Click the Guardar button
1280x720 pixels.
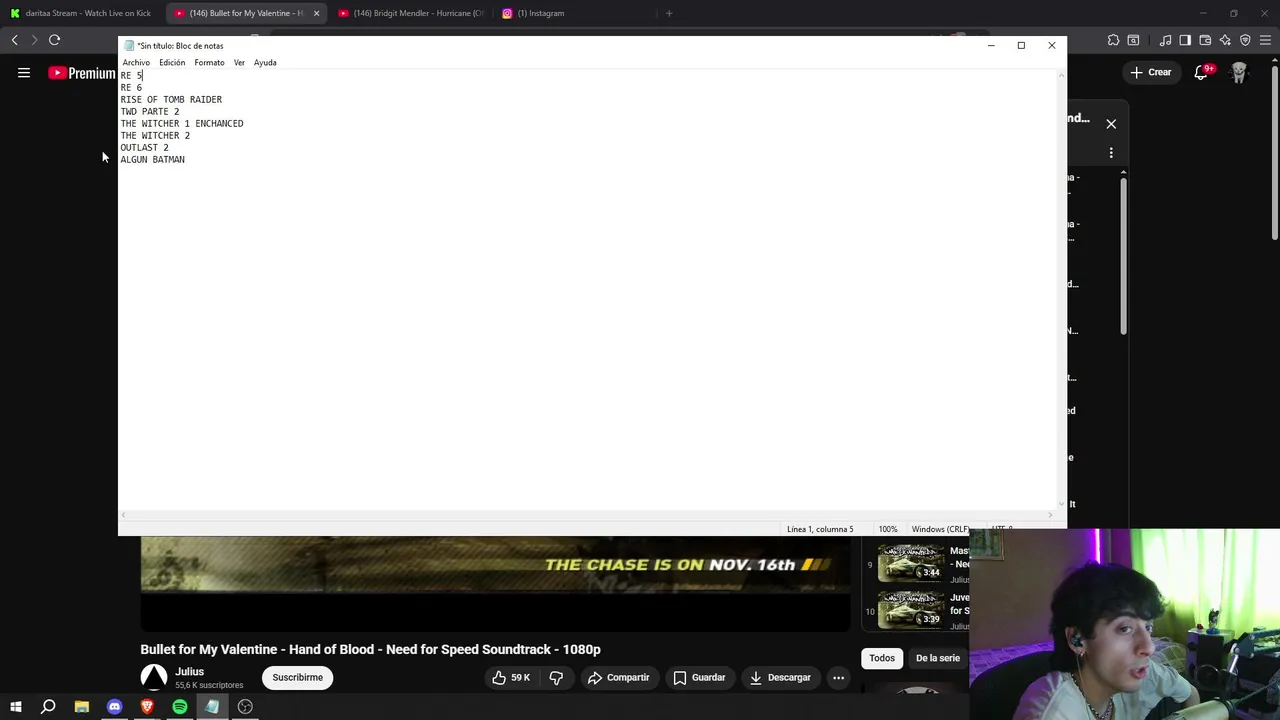(x=699, y=677)
